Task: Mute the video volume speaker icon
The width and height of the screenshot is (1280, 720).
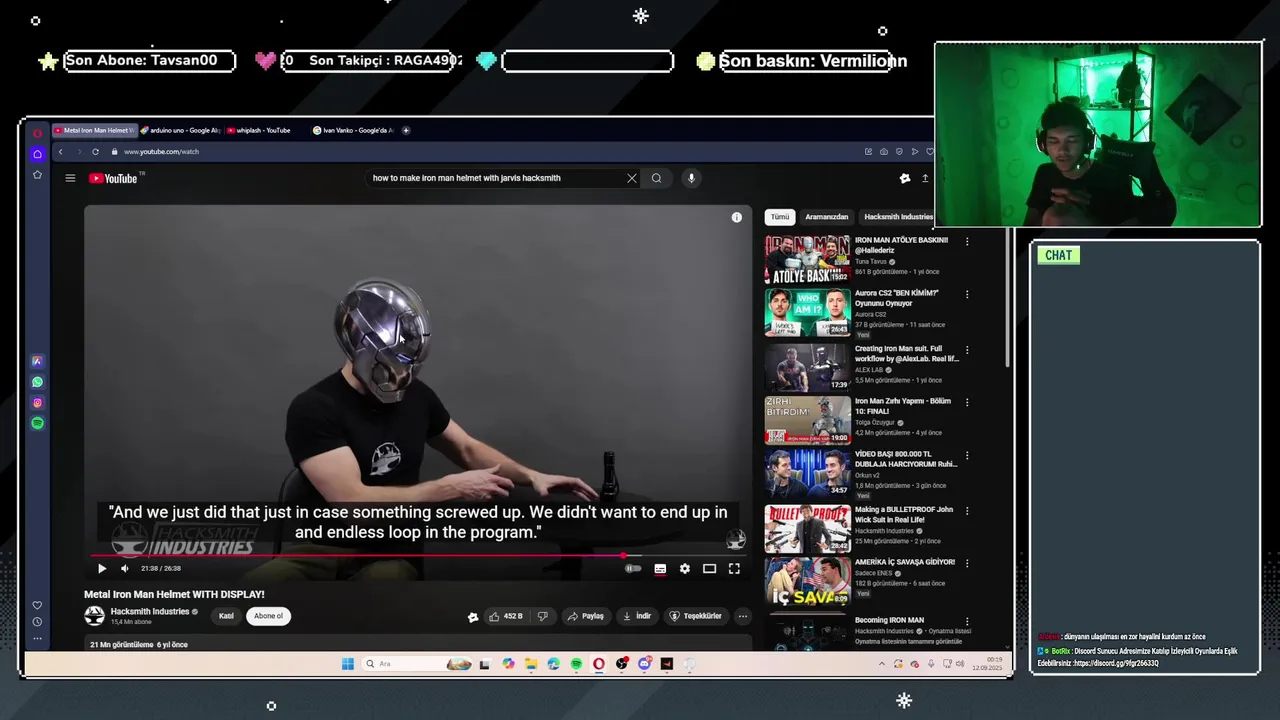Action: click(125, 568)
